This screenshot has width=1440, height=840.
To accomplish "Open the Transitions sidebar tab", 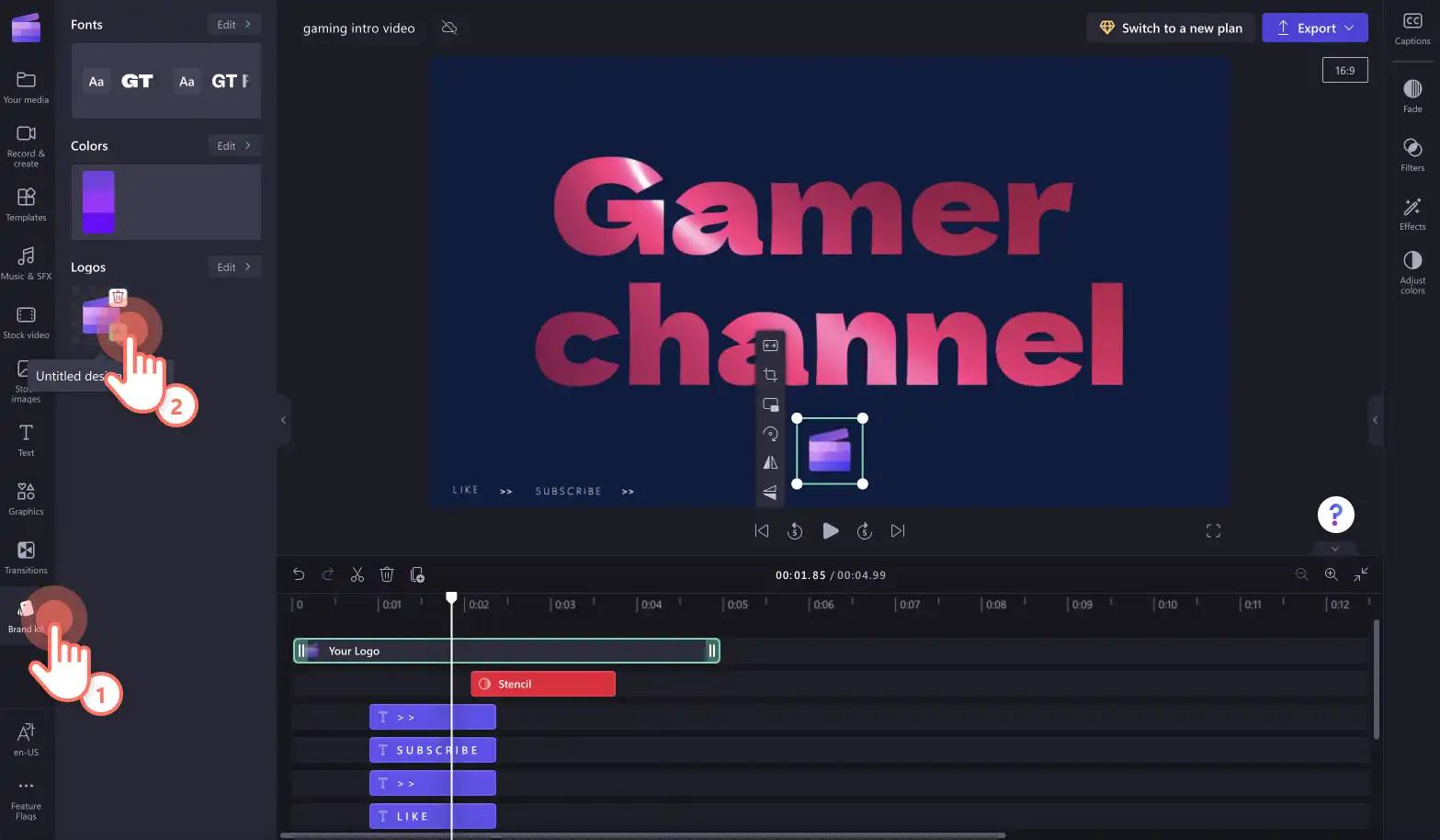I will click(x=27, y=557).
